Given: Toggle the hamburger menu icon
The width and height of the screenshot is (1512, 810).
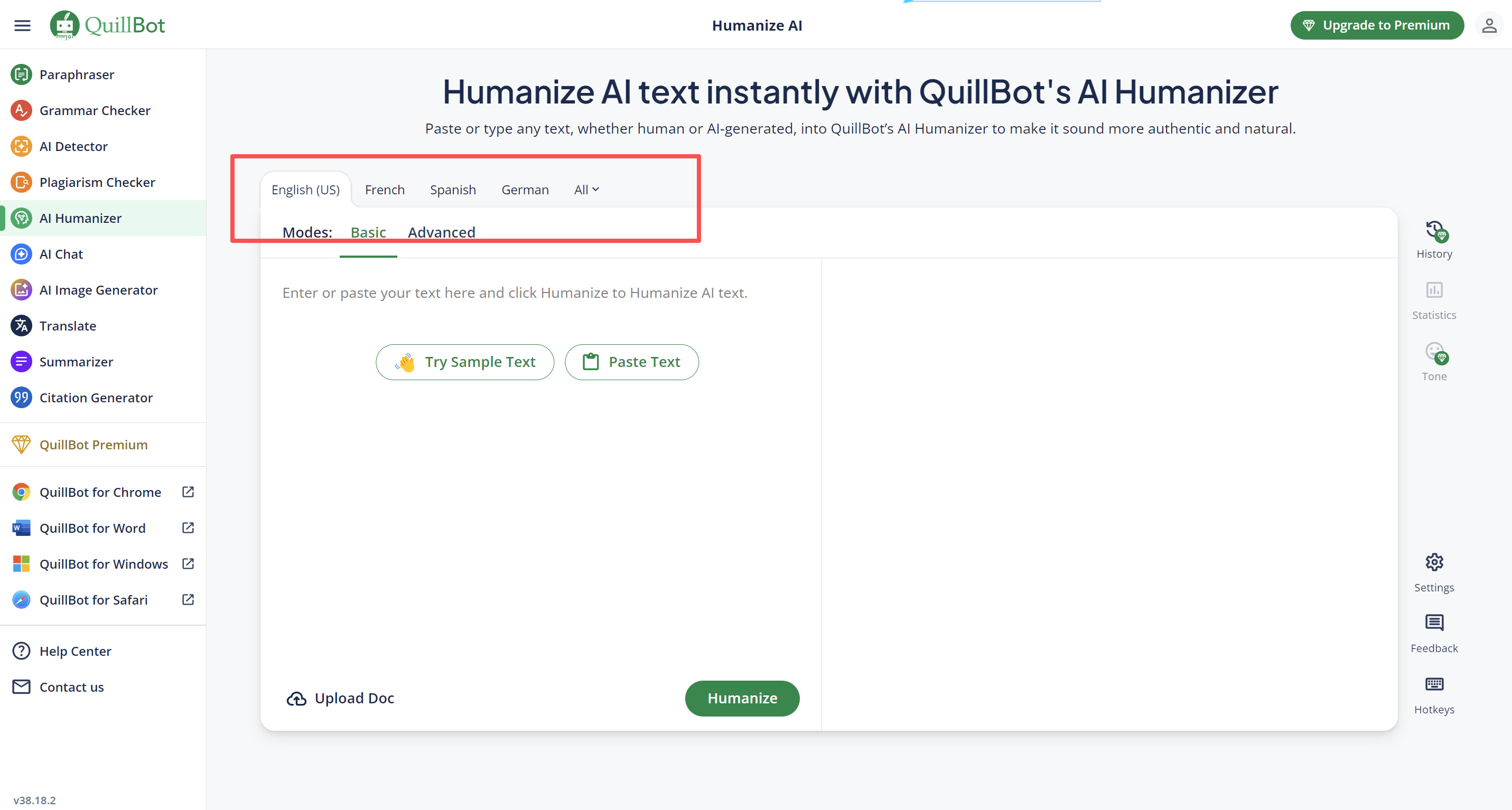Looking at the screenshot, I should tap(22, 25).
